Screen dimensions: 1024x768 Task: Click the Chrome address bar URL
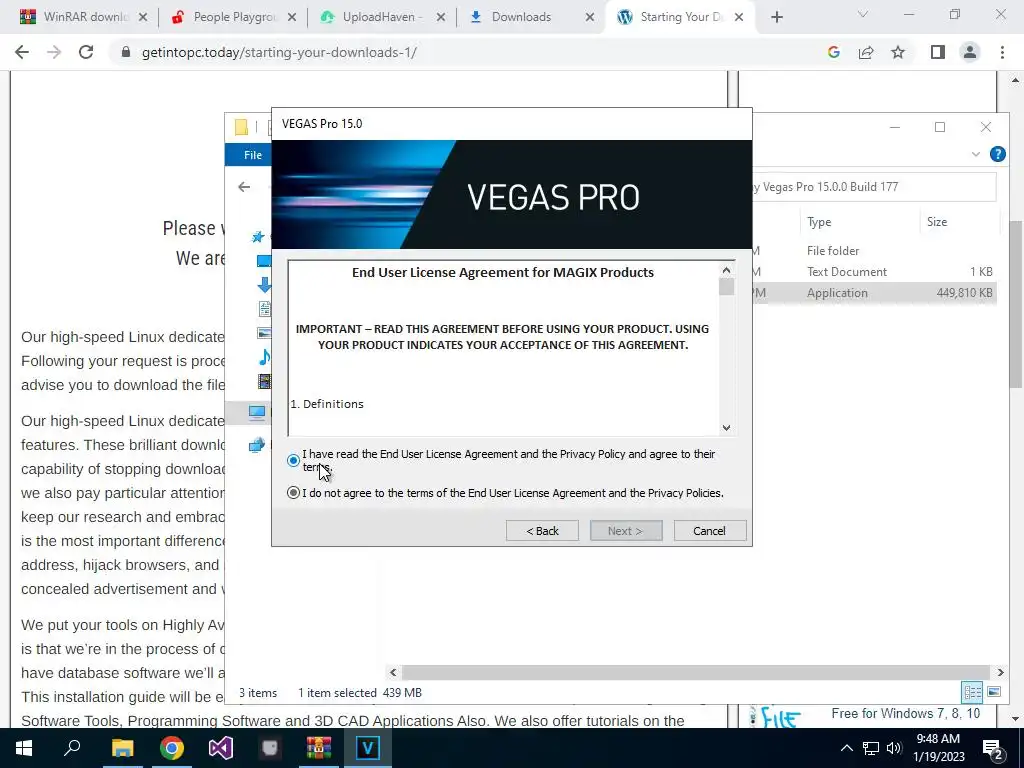(280, 52)
